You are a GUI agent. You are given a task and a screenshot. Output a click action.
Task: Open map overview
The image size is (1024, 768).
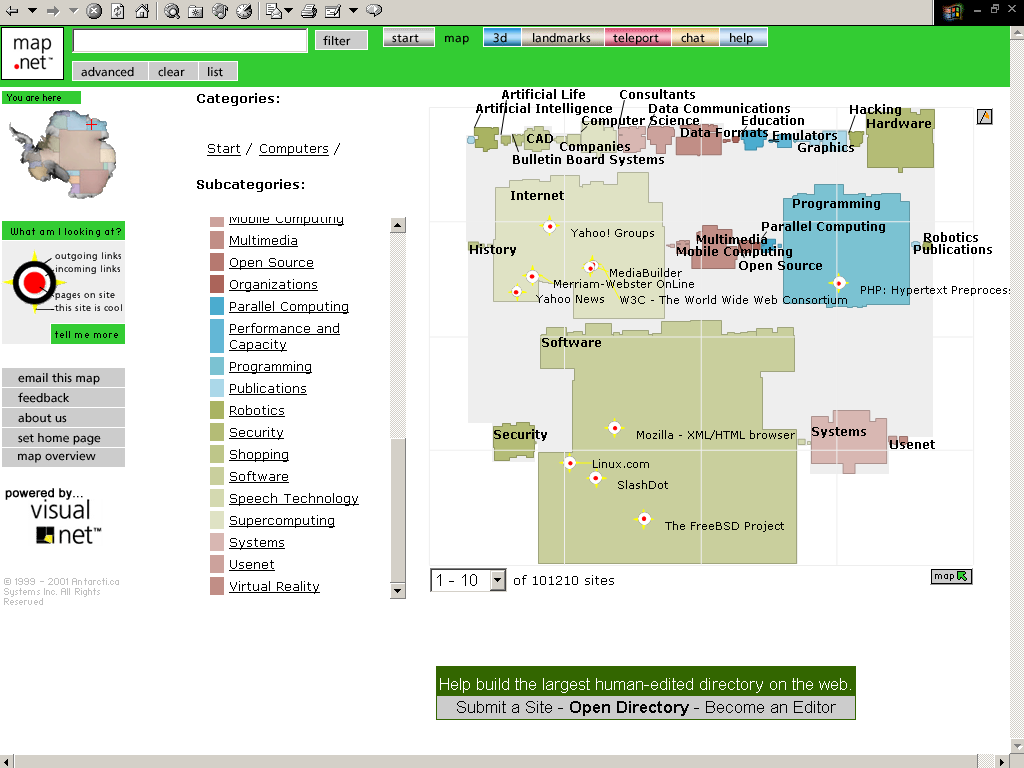[x=63, y=456]
